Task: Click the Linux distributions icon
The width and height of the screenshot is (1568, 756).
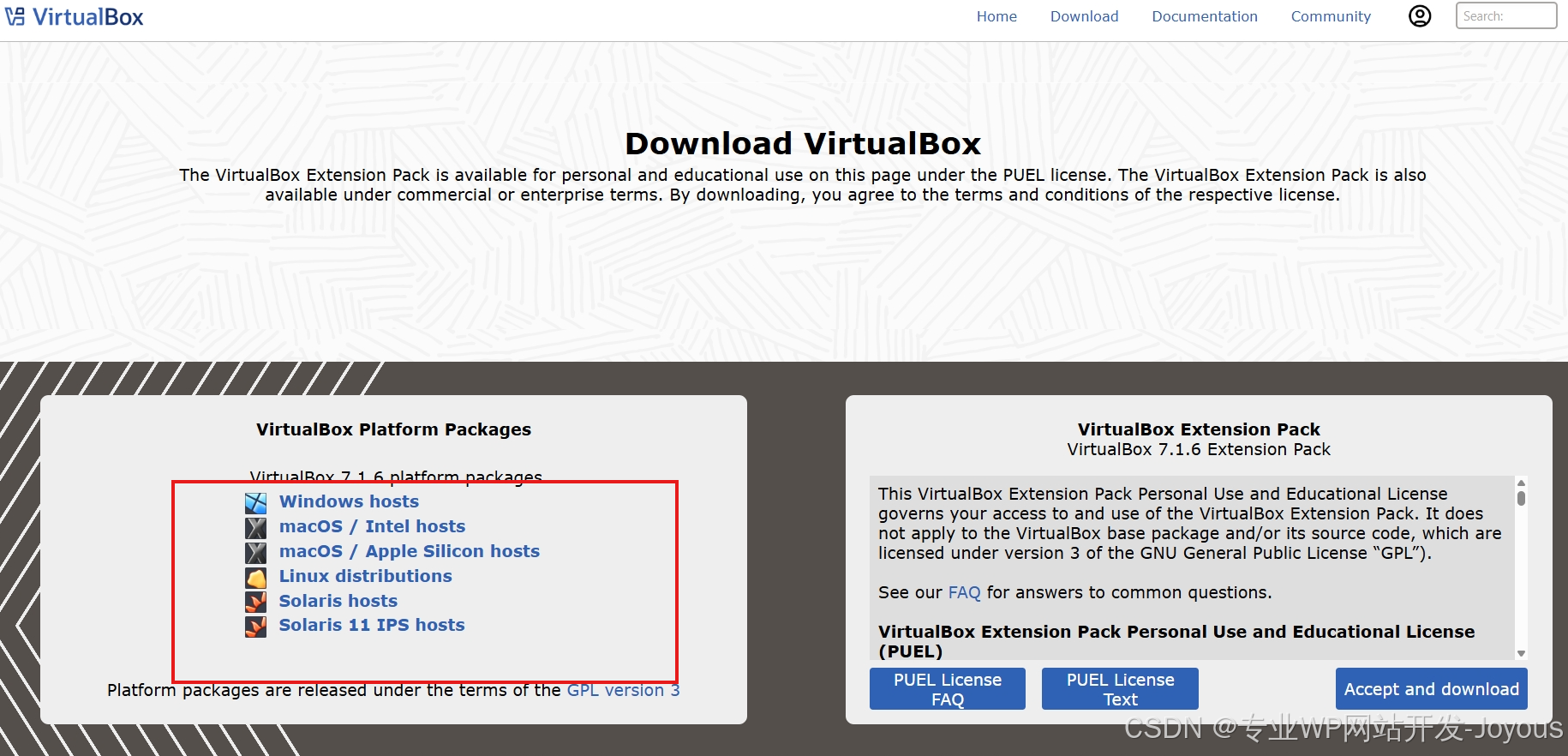Action: pyautogui.click(x=255, y=577)
